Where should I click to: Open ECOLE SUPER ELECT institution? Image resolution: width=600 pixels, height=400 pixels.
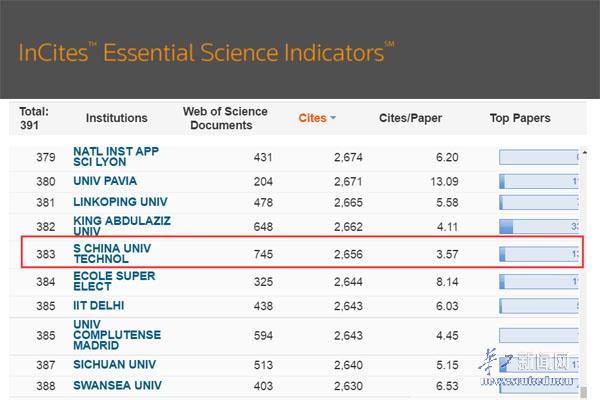click(x=114, y=282)
